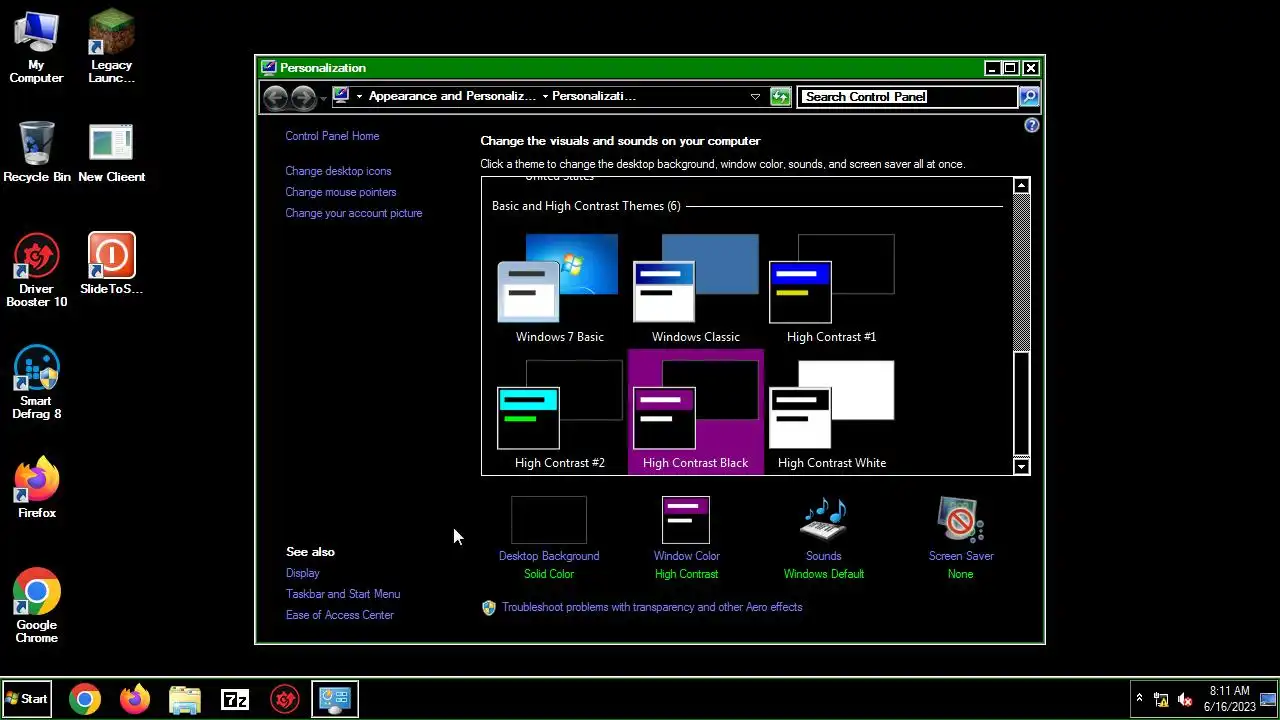Click the Help question mark icon
This screenshot has height=720, width=1280.
(1031, 125)
